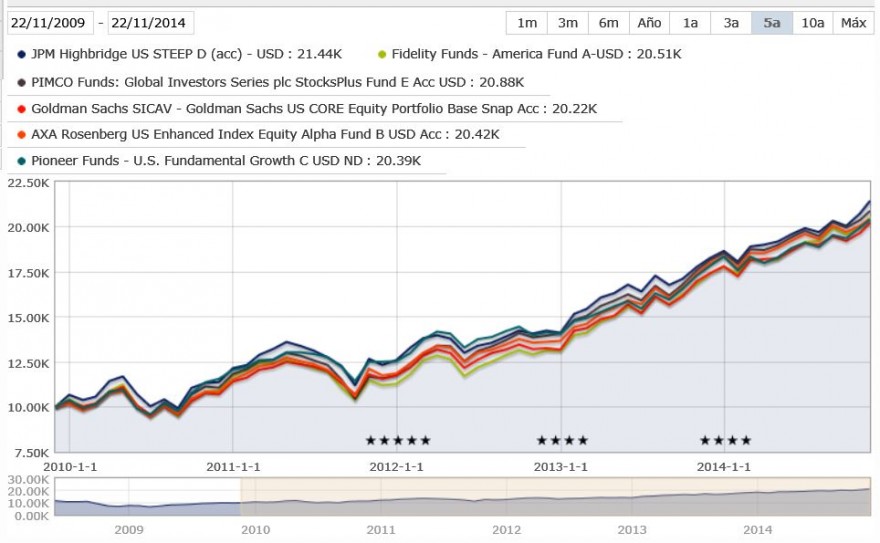Click the green dot for Fidelity America Fund
This screenshot has width=880, height=543.
tap(382, 54)
